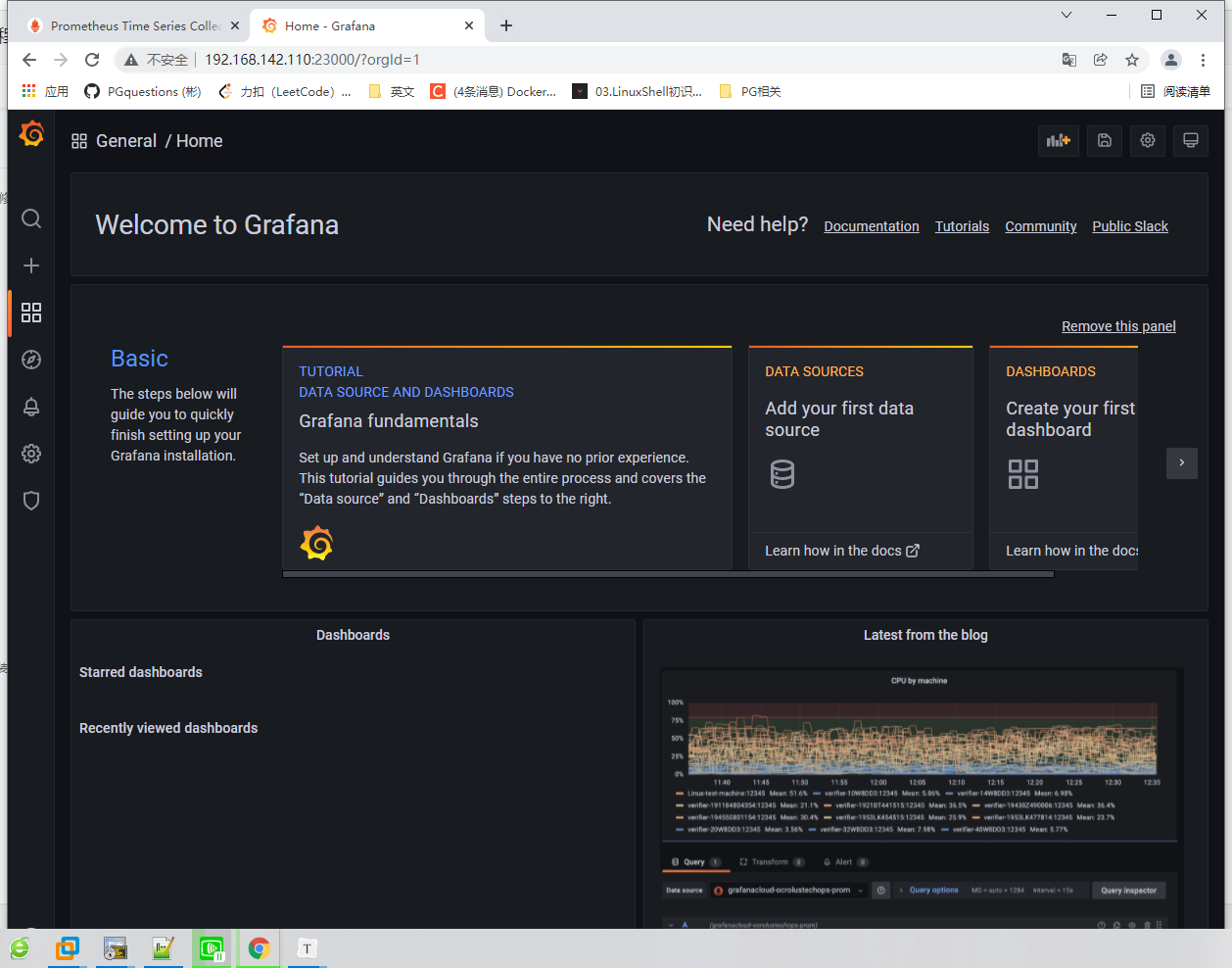
Task: Open the 英文 bookmark folder
Action: pos(392,91)
